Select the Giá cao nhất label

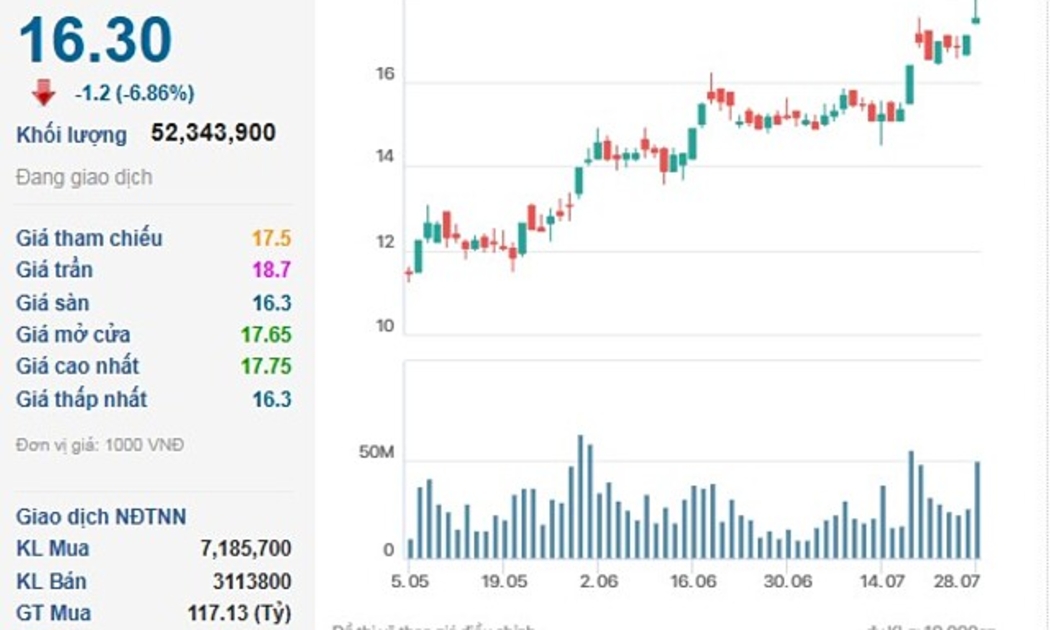point(77,366)
